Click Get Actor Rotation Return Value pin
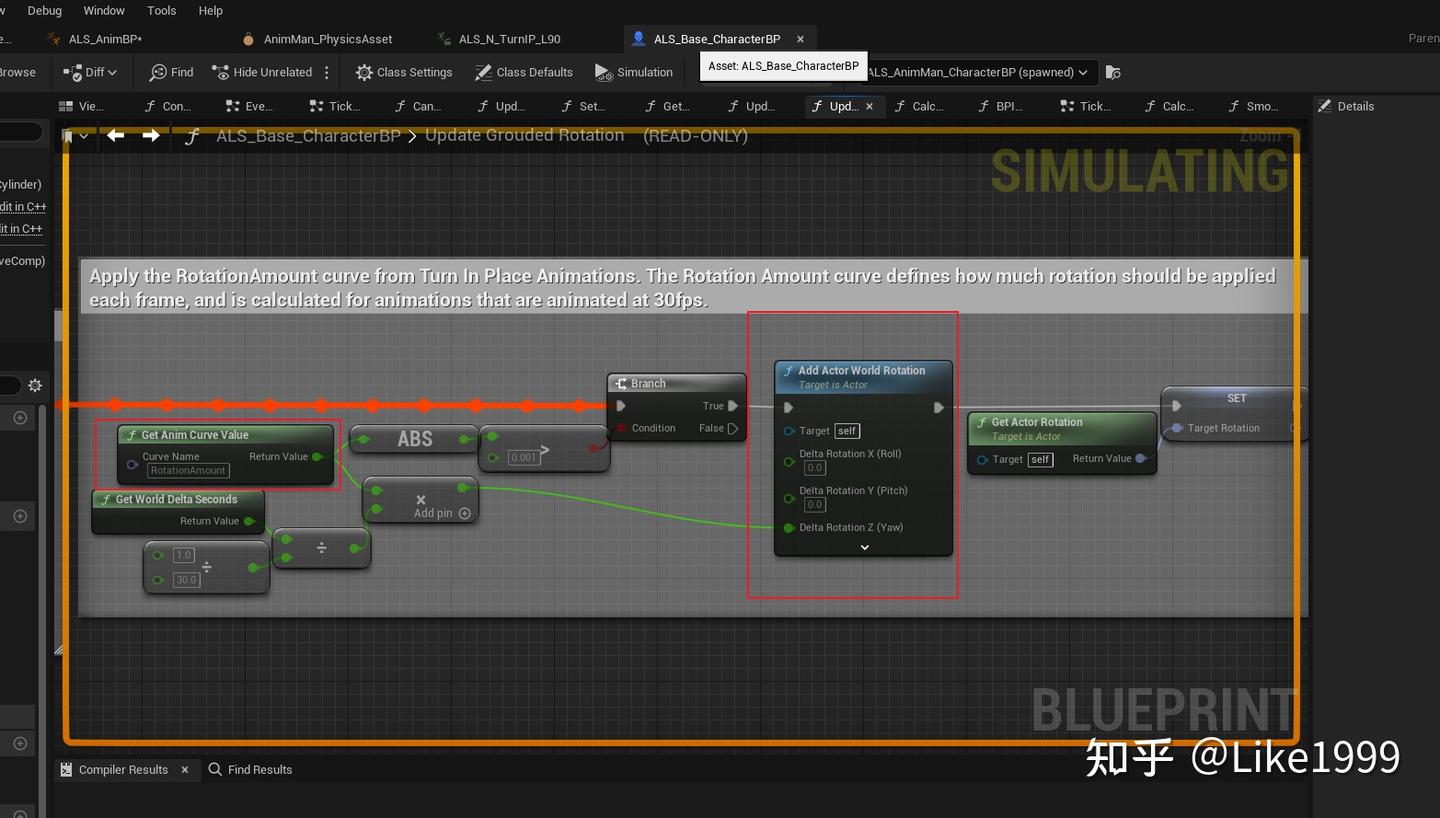This screenshot has height=818, width=1440. coord(1140,458)
